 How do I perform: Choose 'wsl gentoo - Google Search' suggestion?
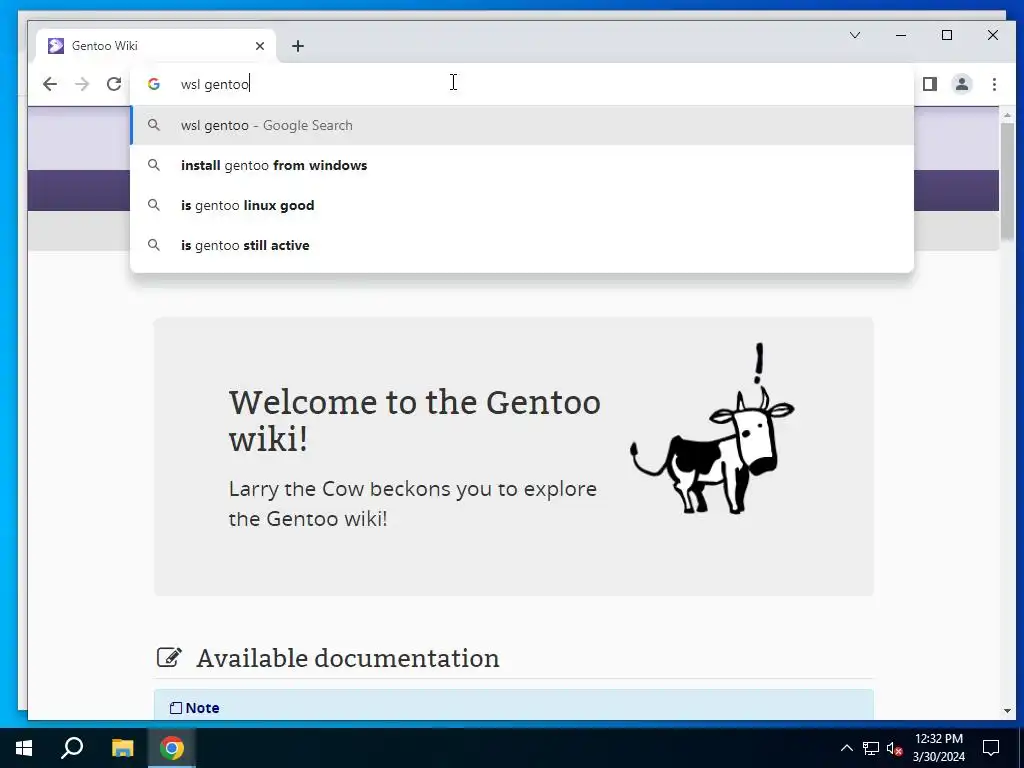pyautogui.click(x=522, y=125)
